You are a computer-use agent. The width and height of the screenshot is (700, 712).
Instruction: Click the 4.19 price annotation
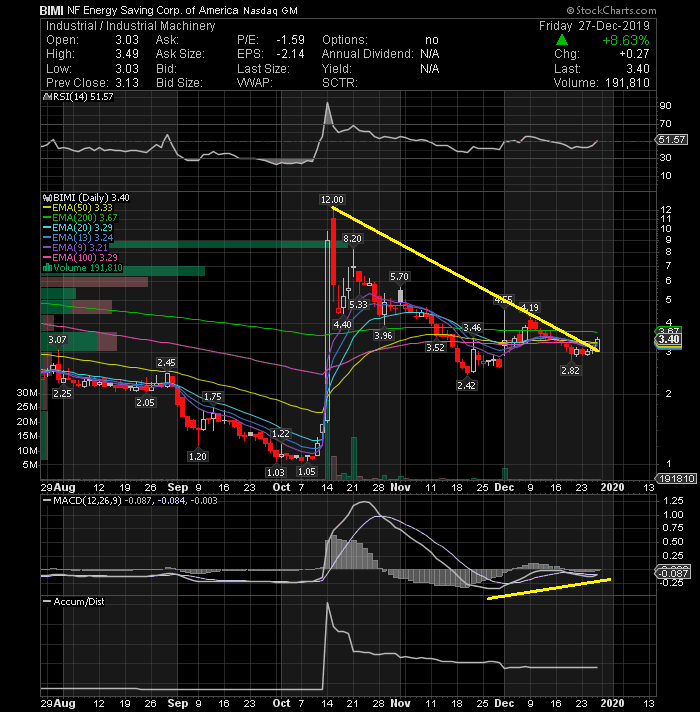[x=529, y=308]
